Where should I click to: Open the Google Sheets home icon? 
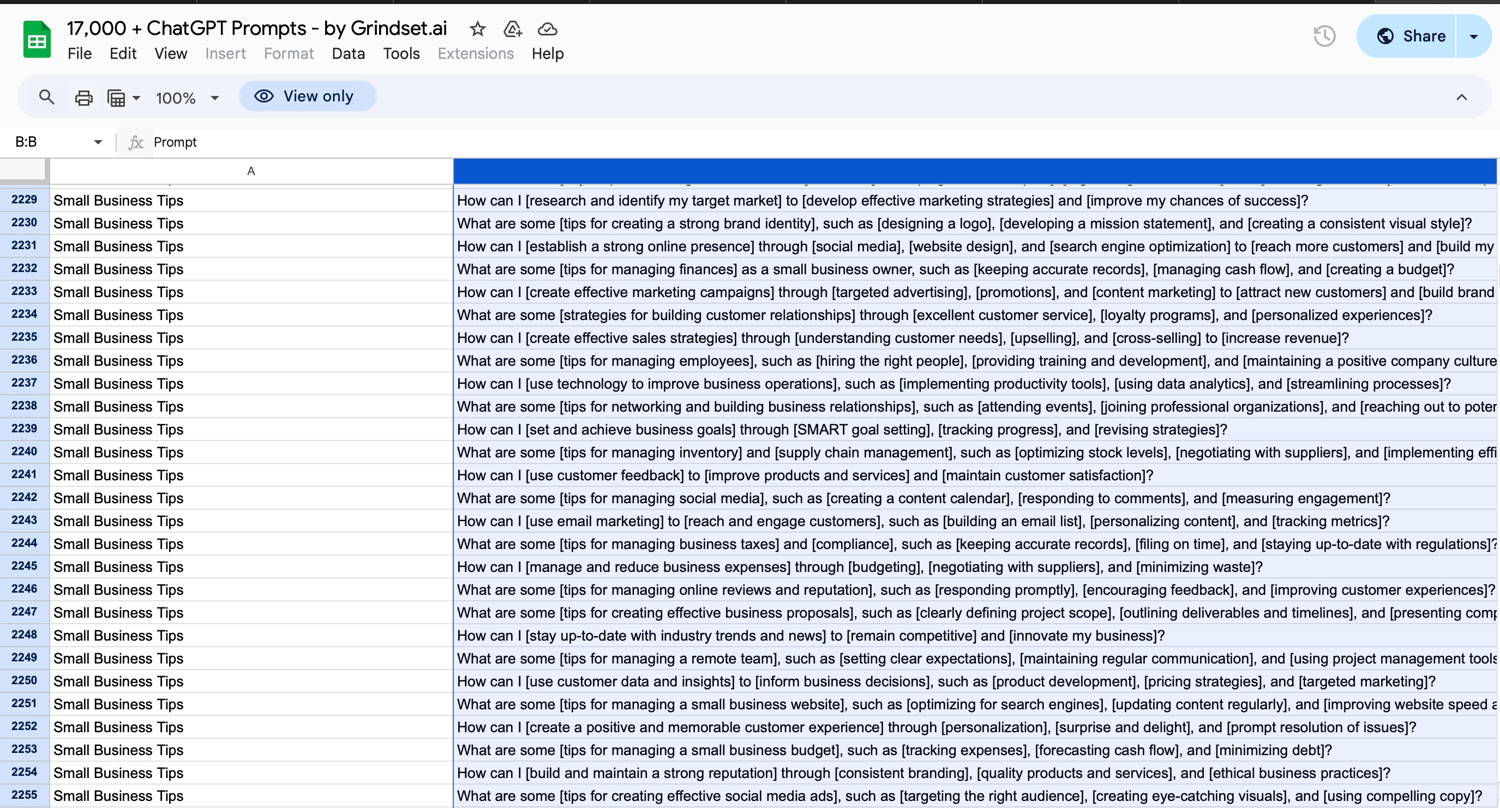point(37,40)
